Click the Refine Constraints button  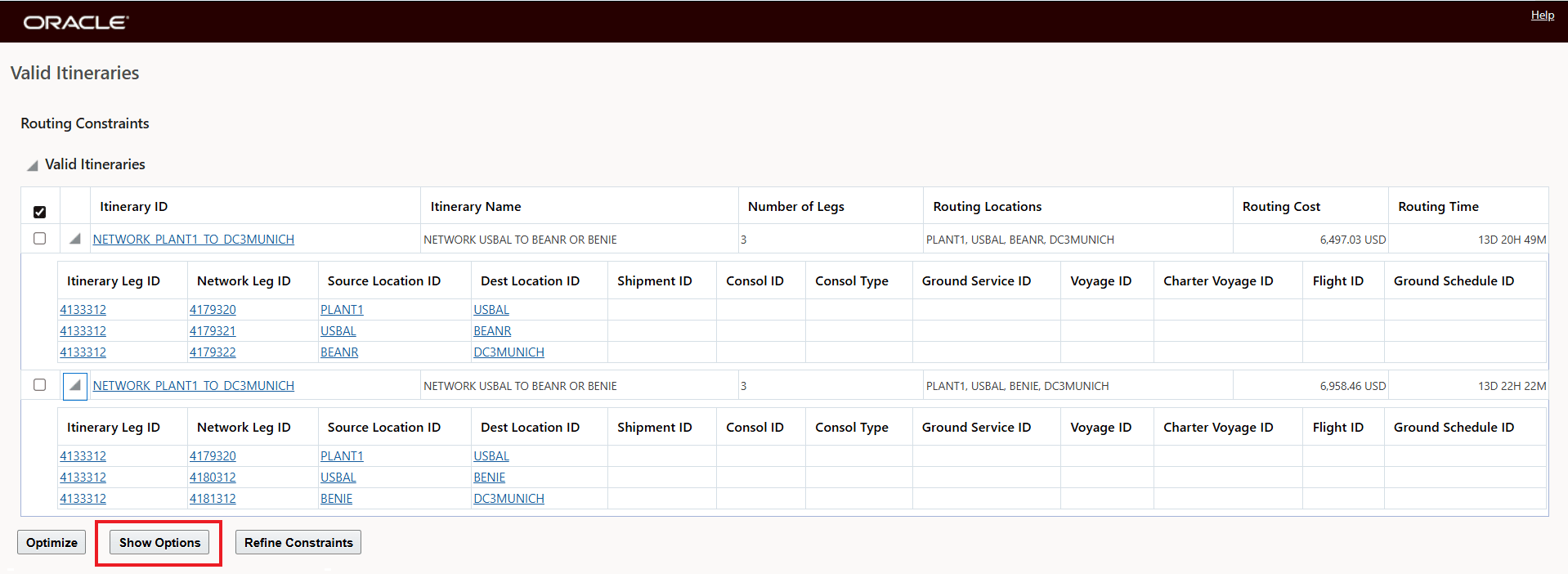[x=298, y=542]
